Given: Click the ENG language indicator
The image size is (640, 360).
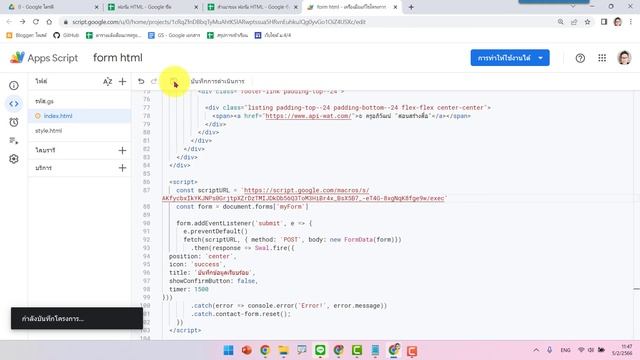Looking at the screenshot, I should pos(565,350).
